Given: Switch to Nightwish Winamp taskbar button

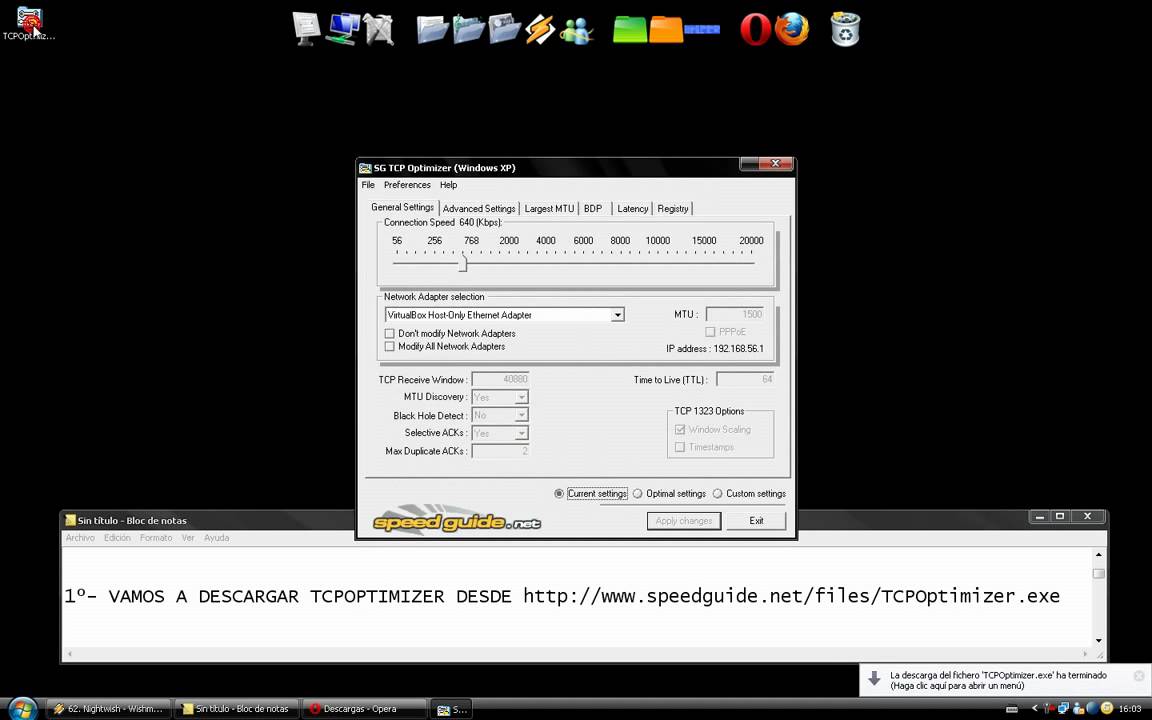Looking at the screenshot, I should click(109, 709).
